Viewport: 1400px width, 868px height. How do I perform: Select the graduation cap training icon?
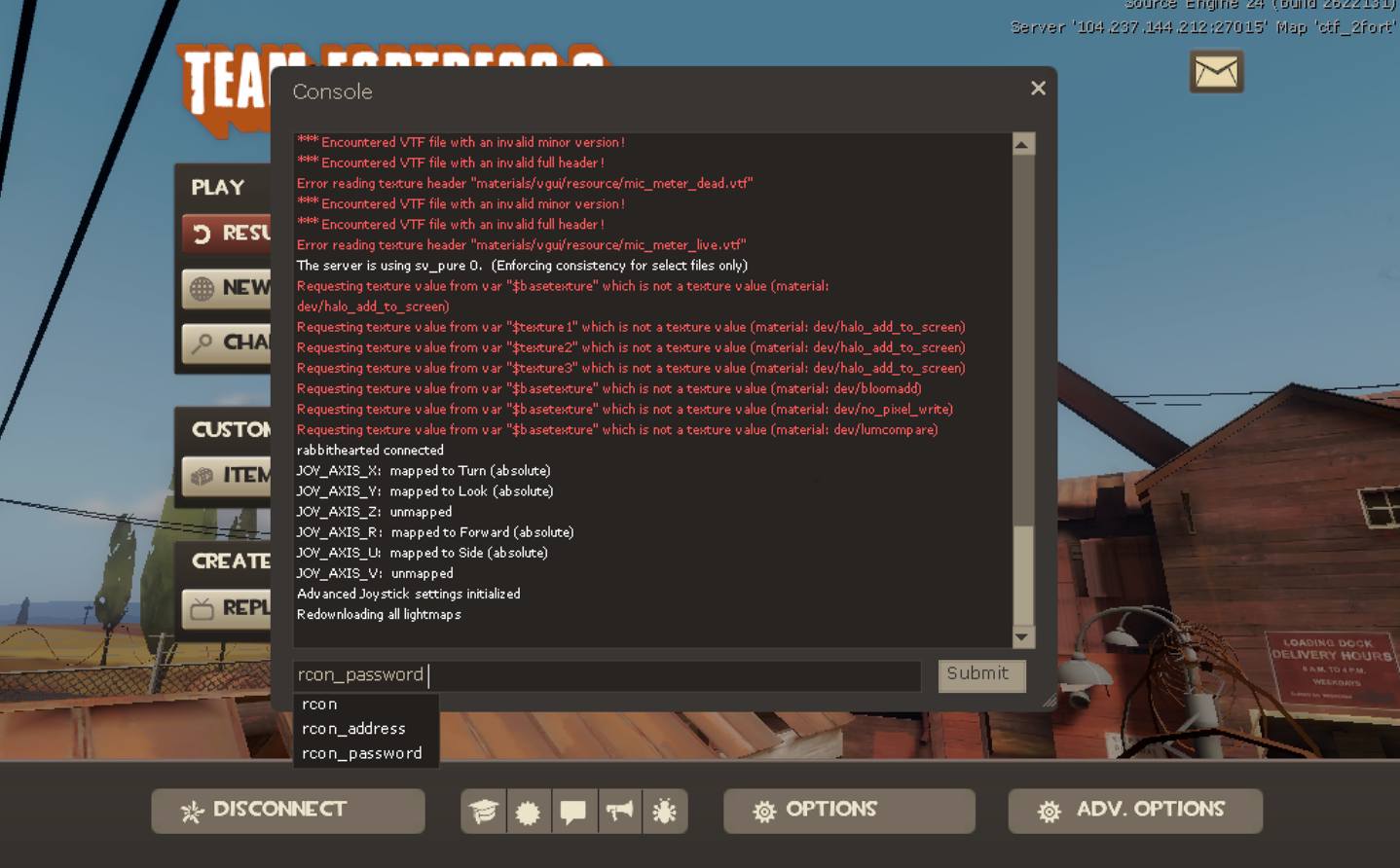(x=484, y=811)
